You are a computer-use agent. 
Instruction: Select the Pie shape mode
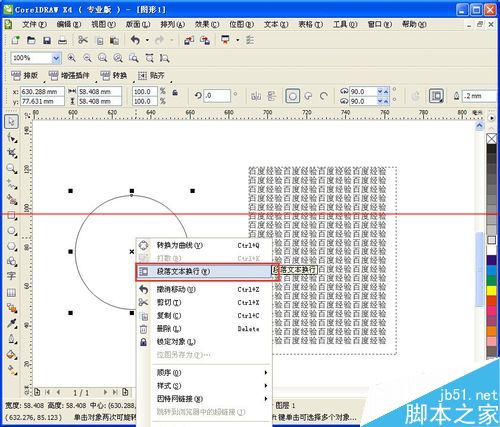pyautogui.click(x=308, y=96)
